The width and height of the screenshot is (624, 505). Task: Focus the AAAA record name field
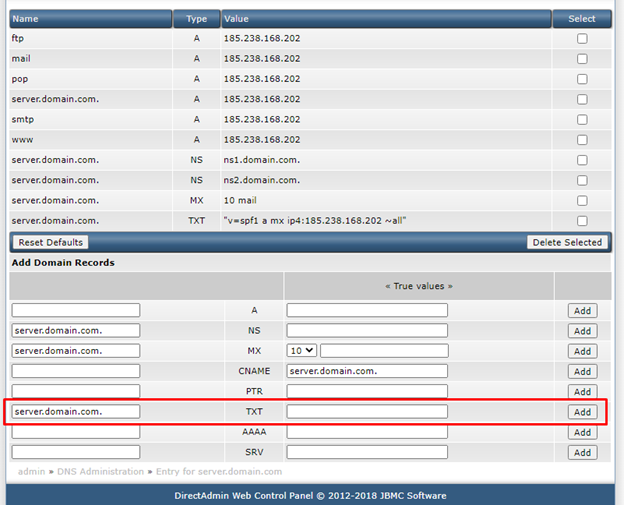76,432
